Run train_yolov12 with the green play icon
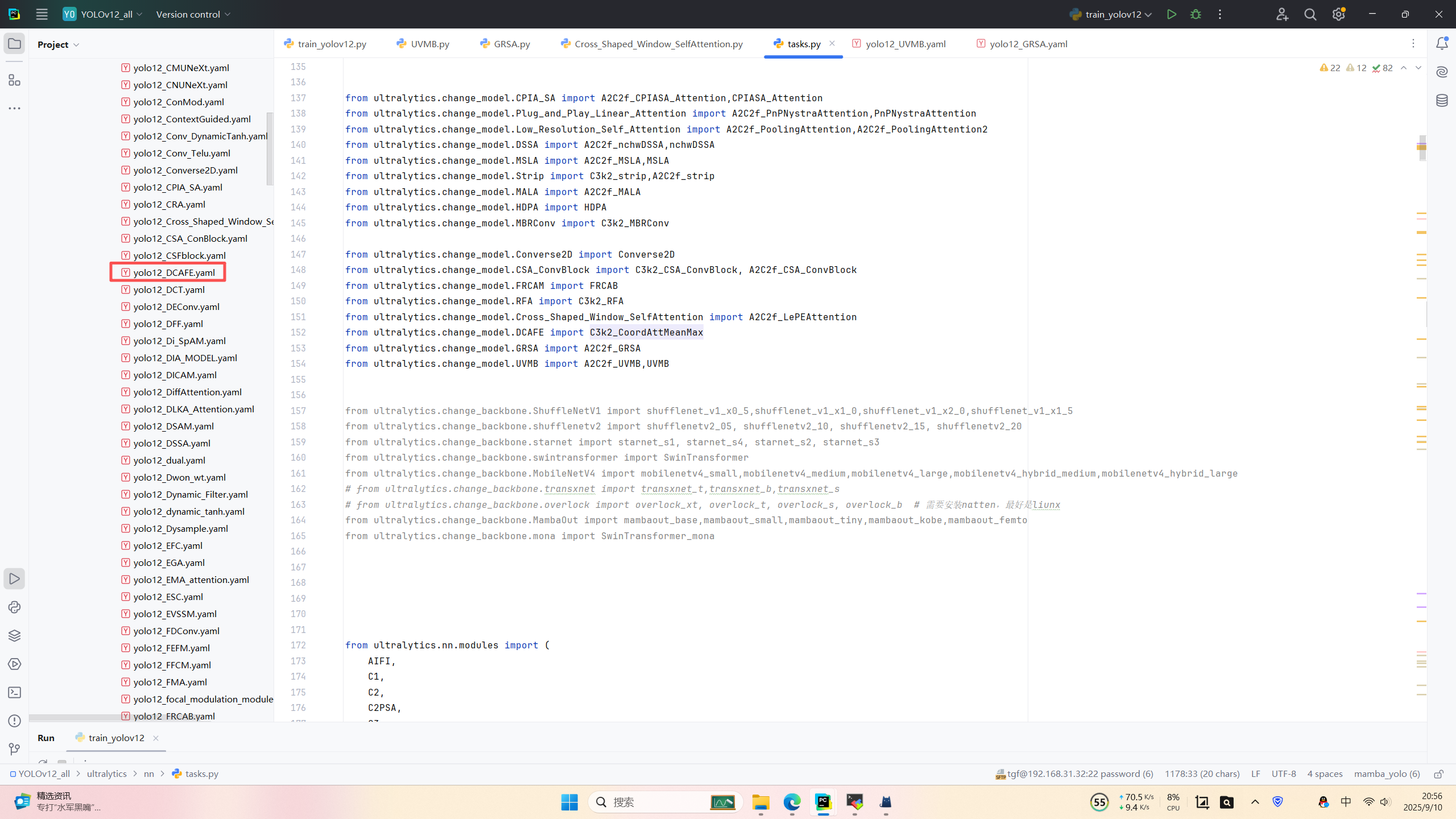Image resolution: width=1456 pixels, height=819 pixels. pos(1171,14)
